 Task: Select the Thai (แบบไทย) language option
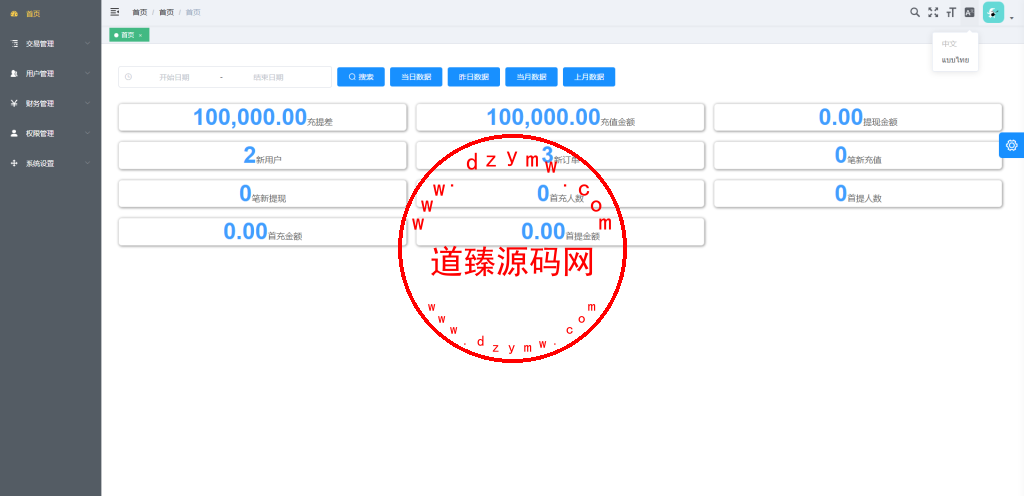955,60
